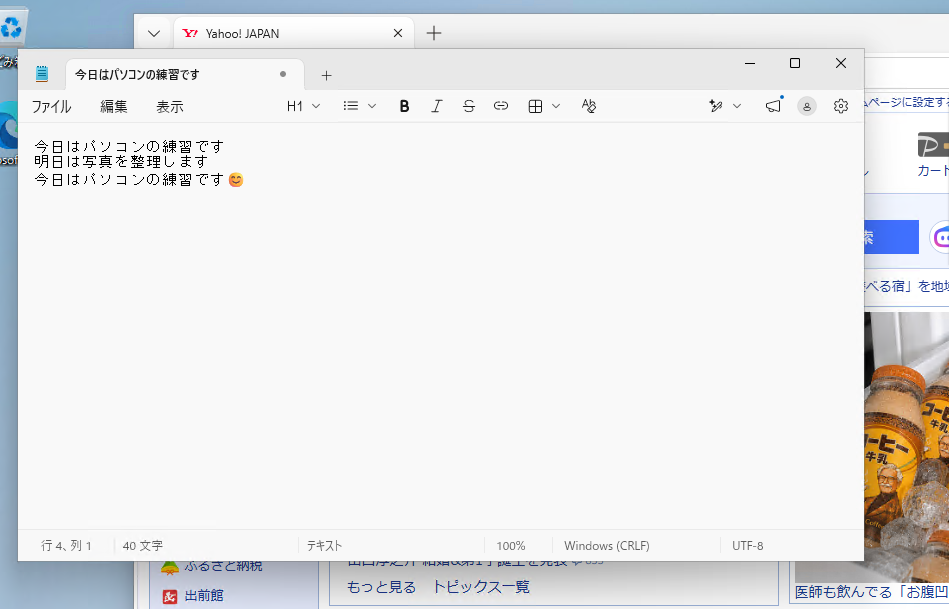Open the browser tab search chevron
The image size is (949, 609).
point(154,33)
